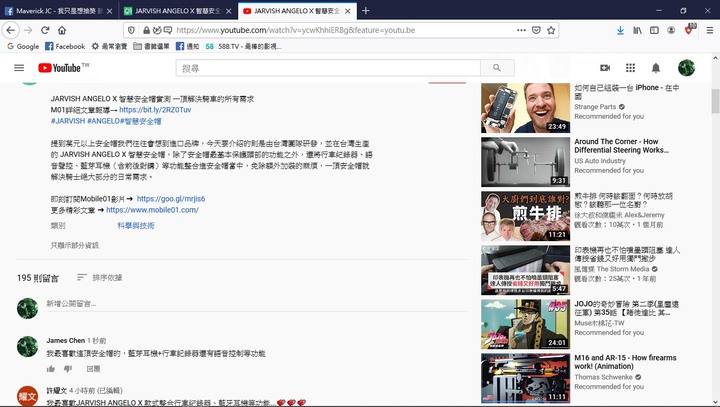Open the steak cooking video thumbnail

click(525, 216)
